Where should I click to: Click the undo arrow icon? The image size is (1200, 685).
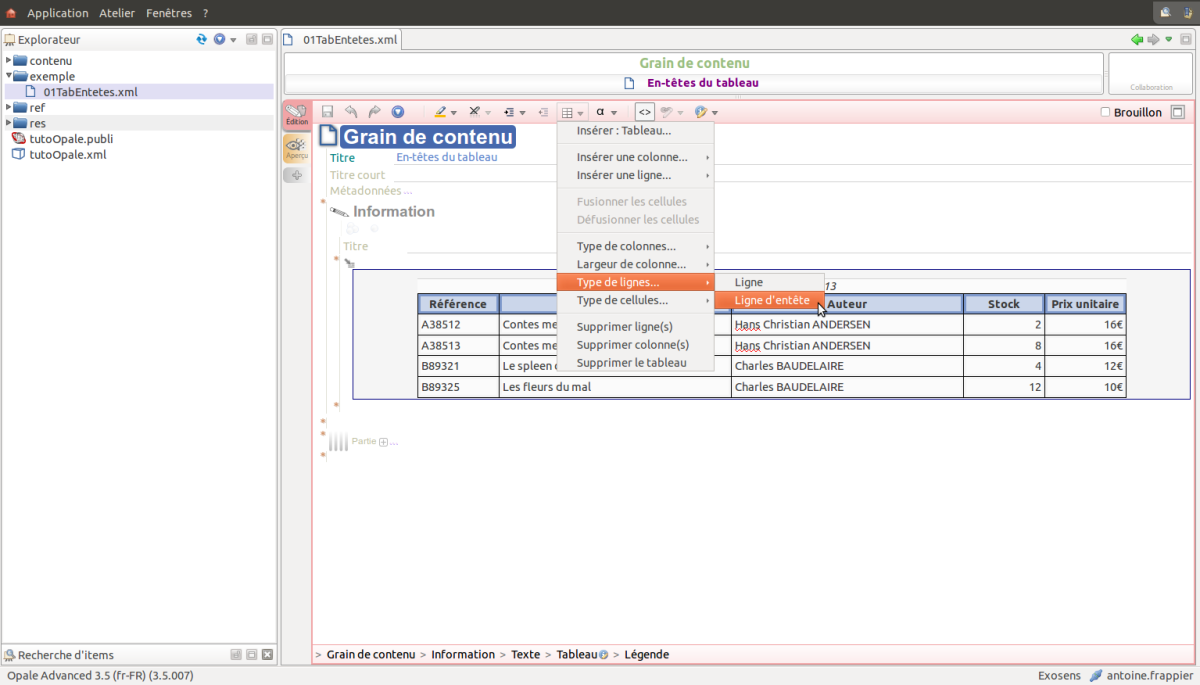[x=351, y=113]
